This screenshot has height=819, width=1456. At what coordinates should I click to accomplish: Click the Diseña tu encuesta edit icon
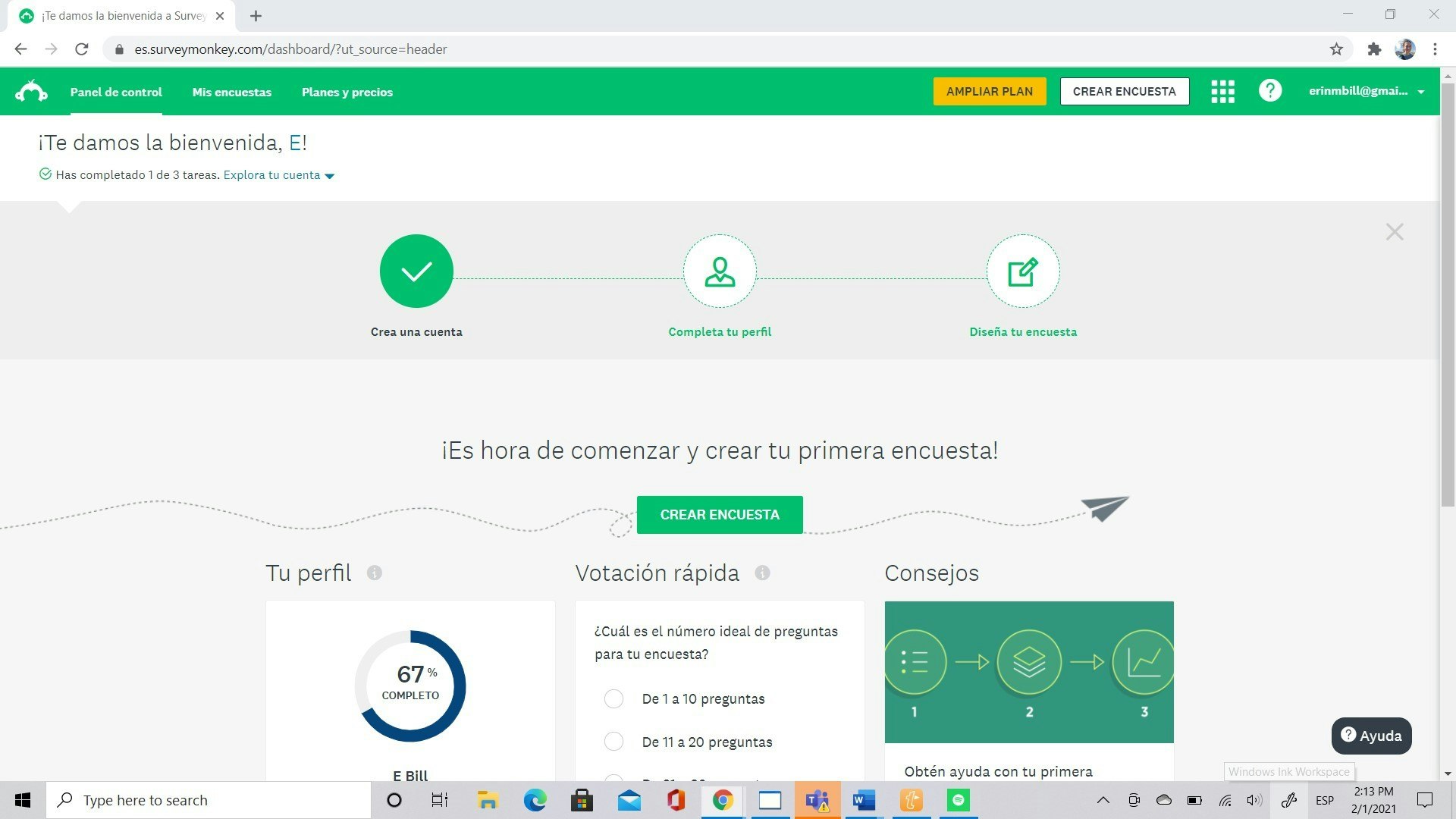[x=1022, y=271]
